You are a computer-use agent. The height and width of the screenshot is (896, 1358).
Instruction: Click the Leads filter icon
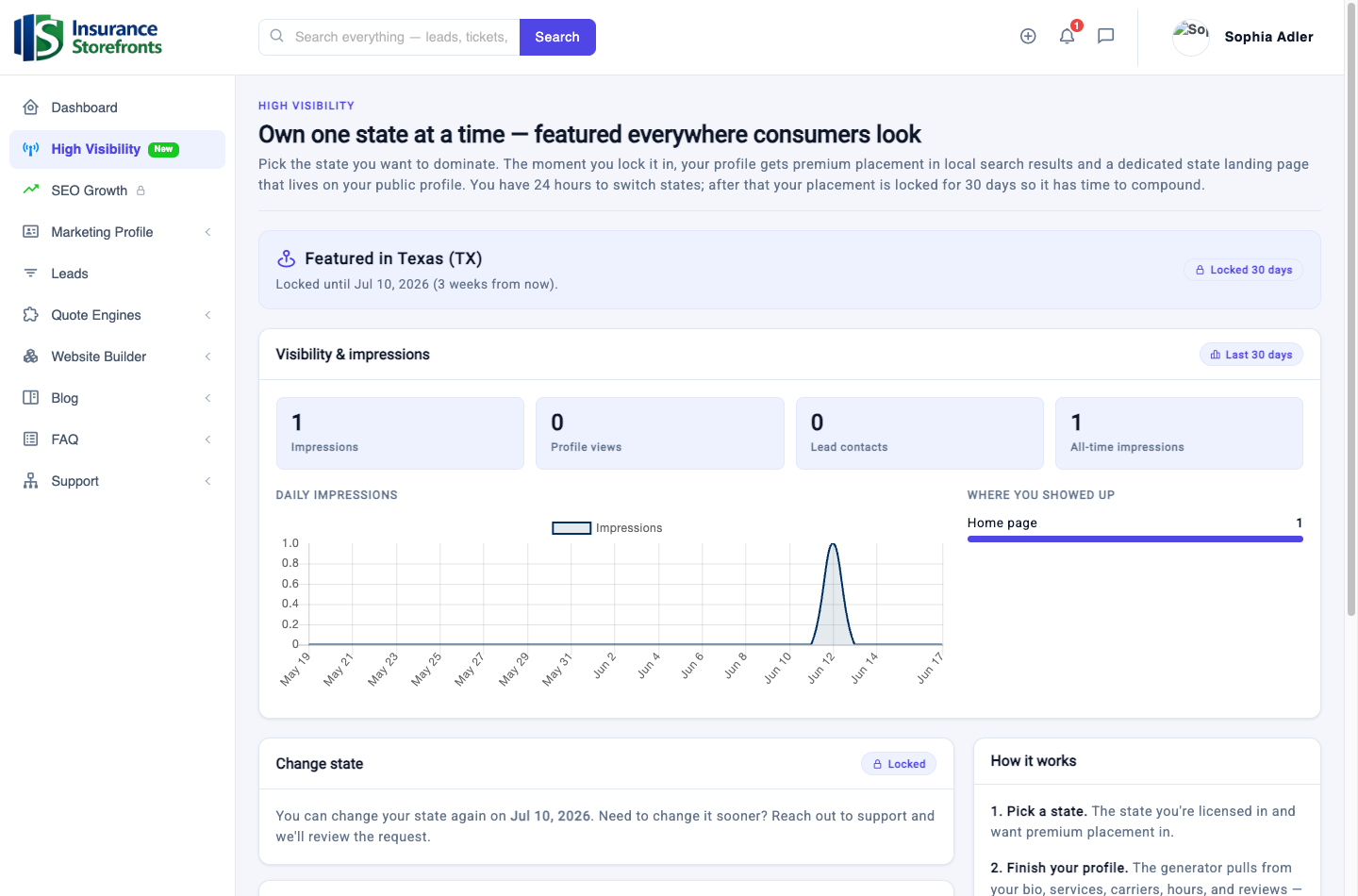pos(31,274)
